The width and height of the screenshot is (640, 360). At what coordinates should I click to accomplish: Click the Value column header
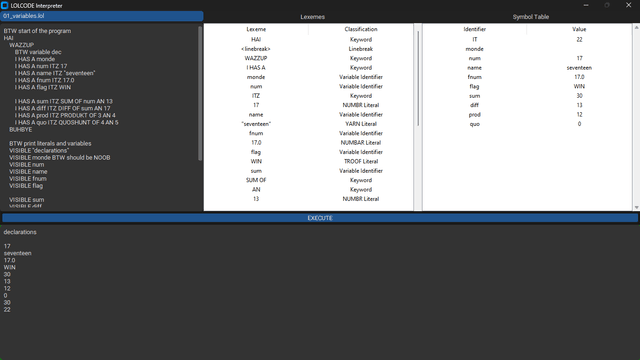click(x=579, y=29)
